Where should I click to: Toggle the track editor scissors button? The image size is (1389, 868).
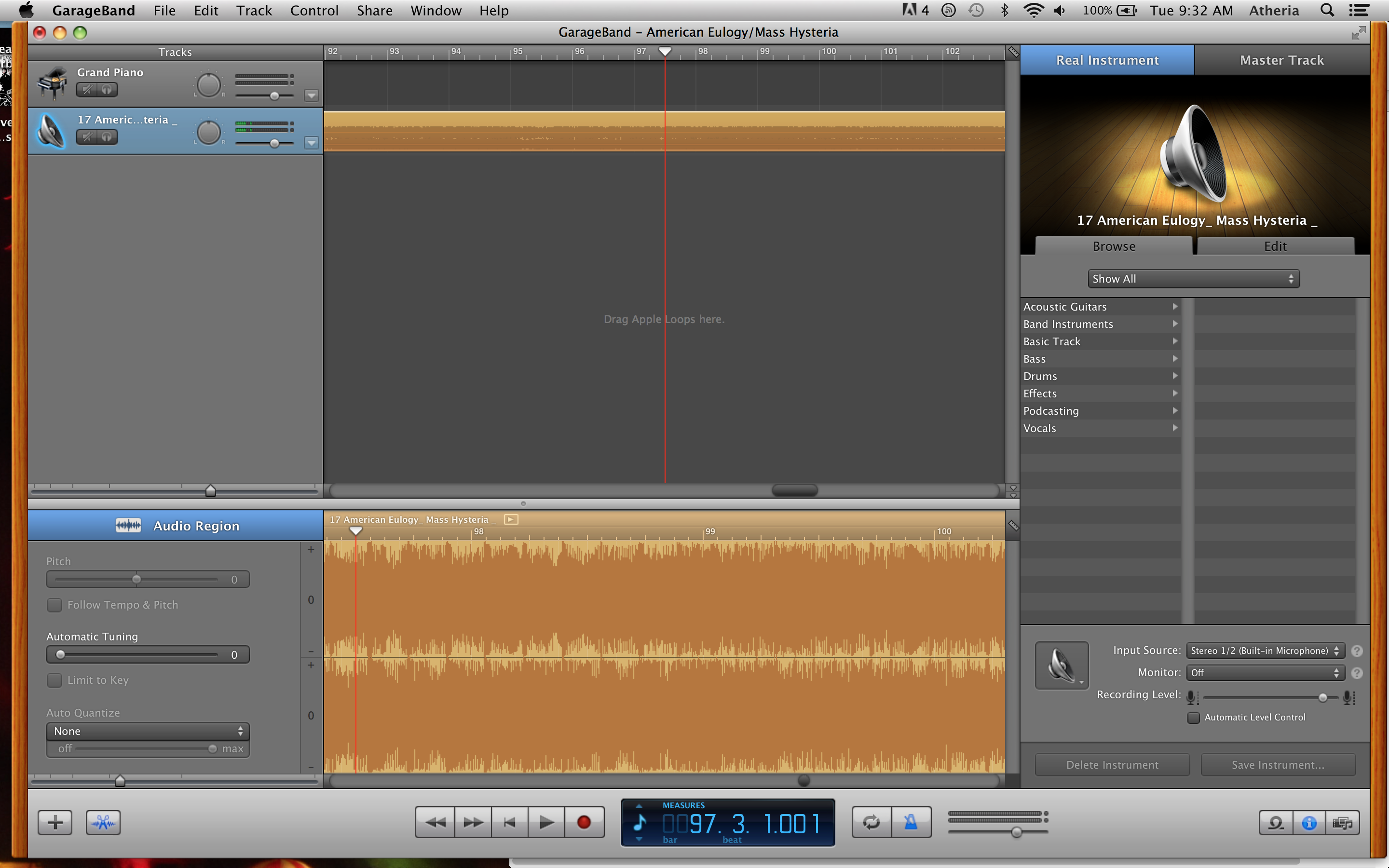103,823
